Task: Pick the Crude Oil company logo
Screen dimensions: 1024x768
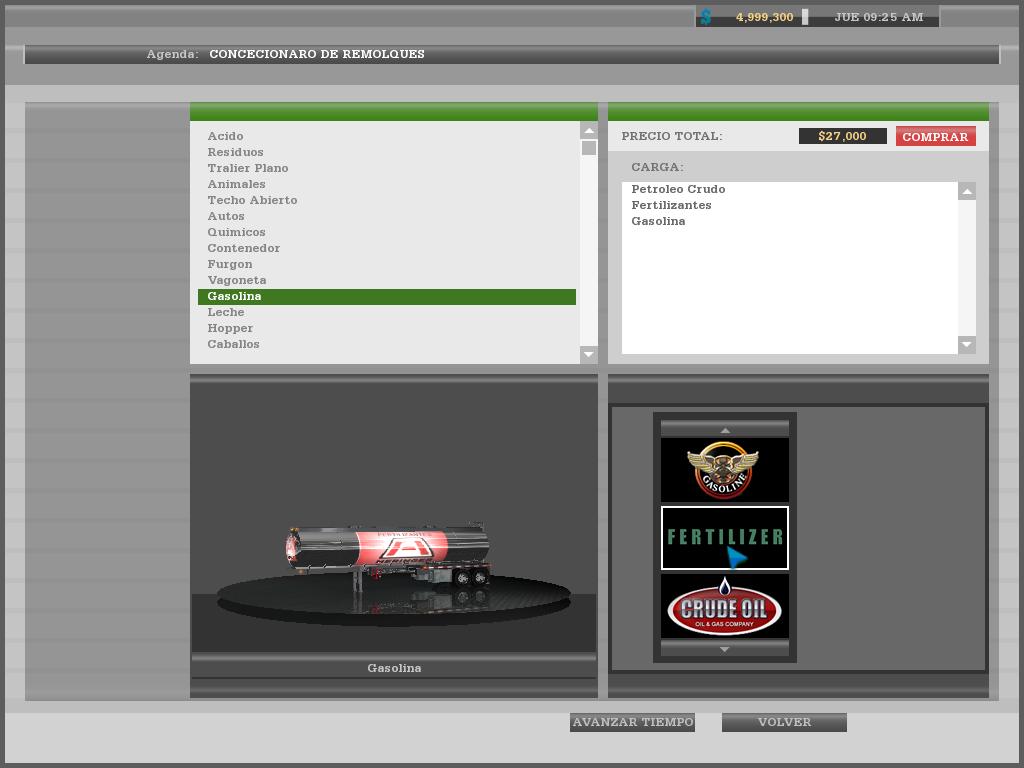Action: [724, 606]
